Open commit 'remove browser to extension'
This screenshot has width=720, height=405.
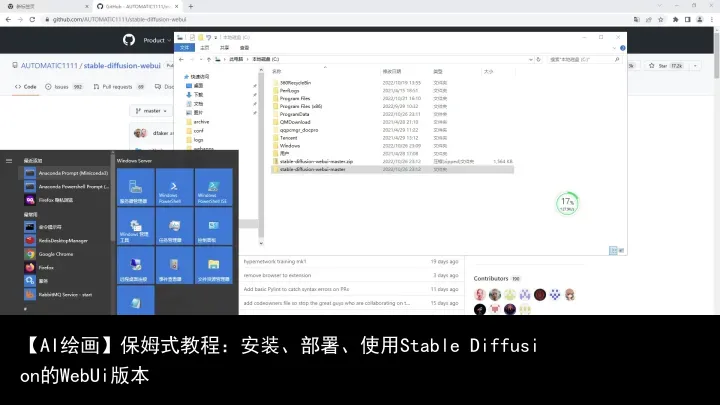point(277,275)
